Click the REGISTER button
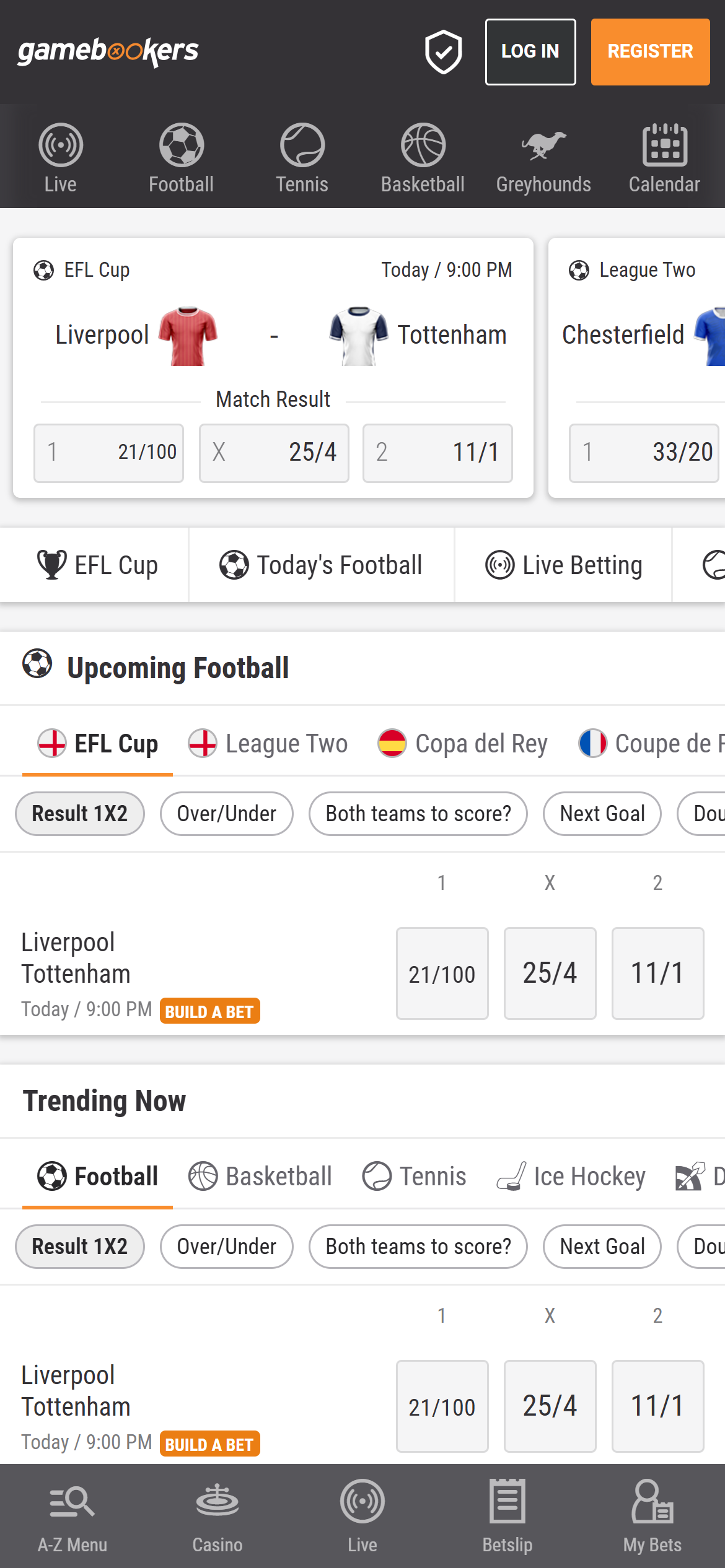This screenshot has height=1568, width=725. pyautogui.click(x=650, y=51)
